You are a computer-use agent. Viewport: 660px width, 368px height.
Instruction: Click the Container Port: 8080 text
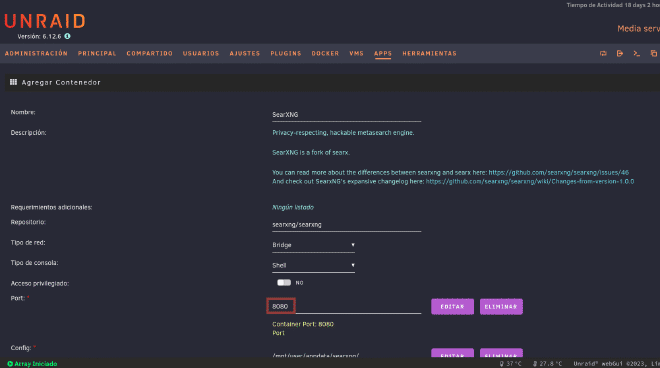(303, 324)
